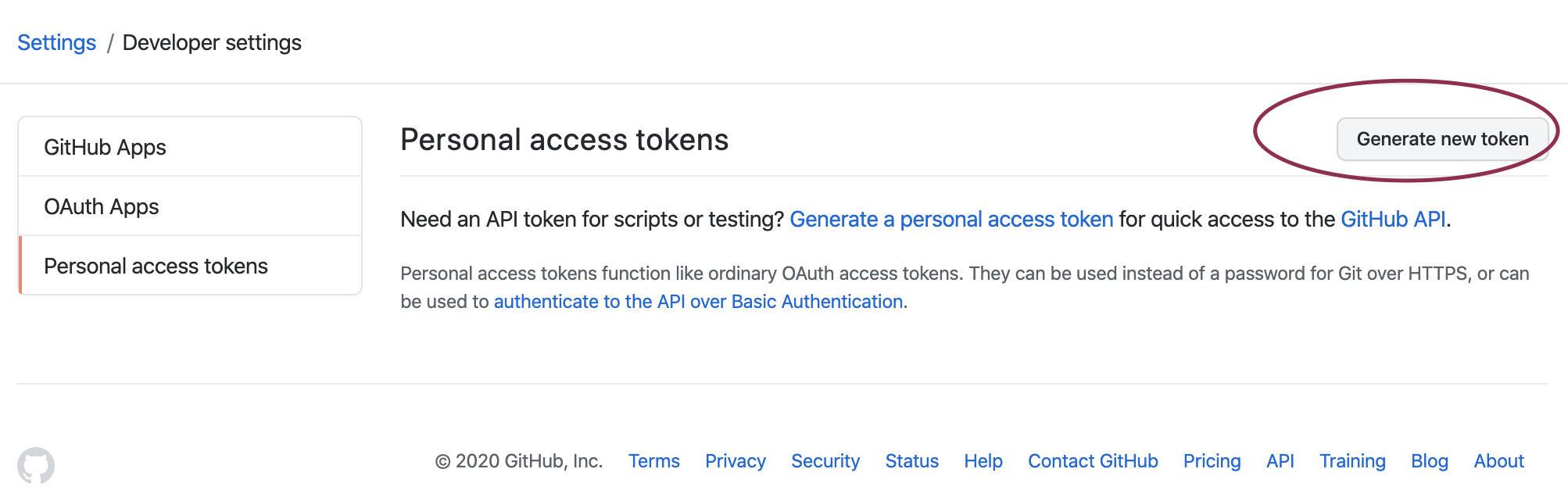This screenshot has width=1568, height=494.
Task: Click the Privacy footer link
Action: pos(735,461)
